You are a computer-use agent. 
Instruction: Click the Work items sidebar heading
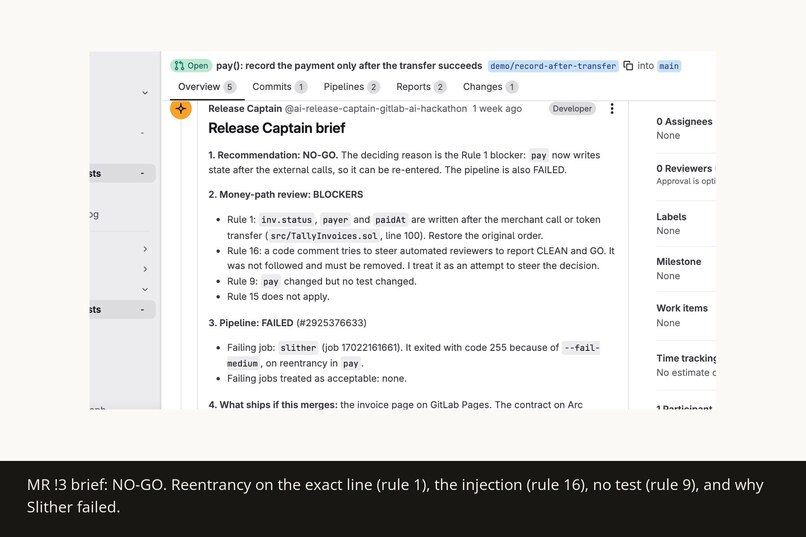(682, 308)
